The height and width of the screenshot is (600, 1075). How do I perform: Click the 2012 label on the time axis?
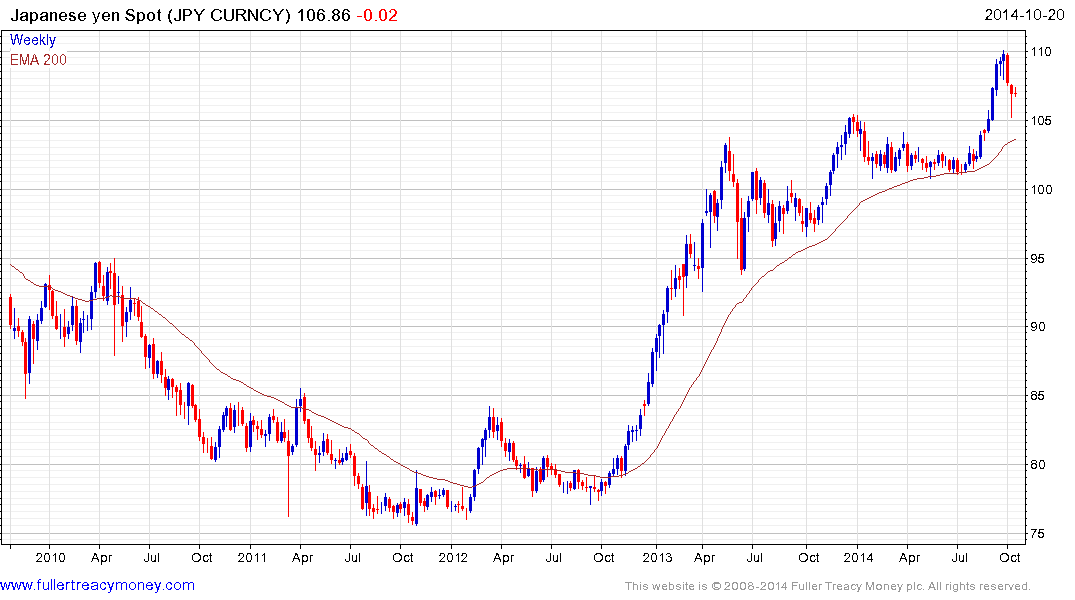point(454,557)
